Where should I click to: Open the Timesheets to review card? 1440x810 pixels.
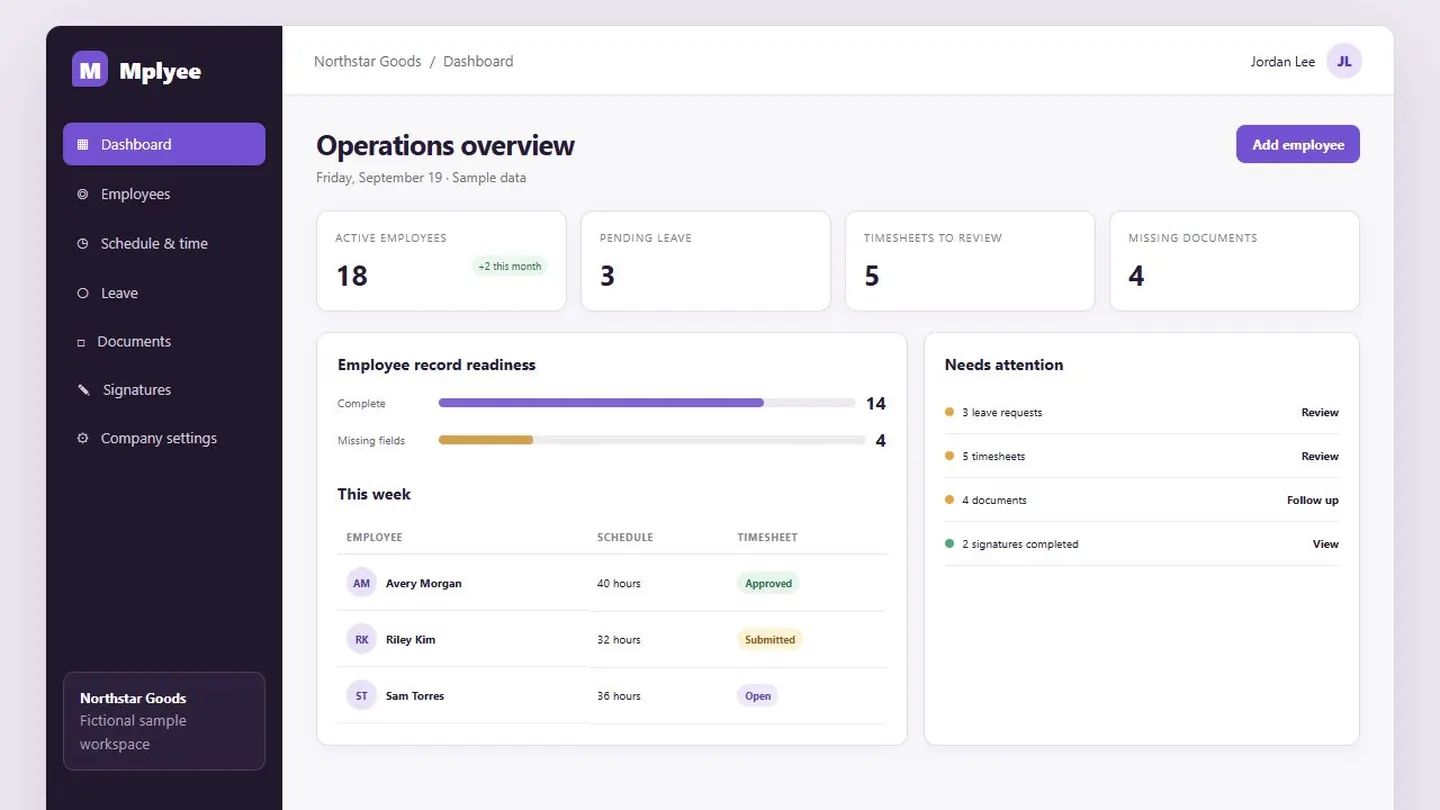click(x=970, y=261)
